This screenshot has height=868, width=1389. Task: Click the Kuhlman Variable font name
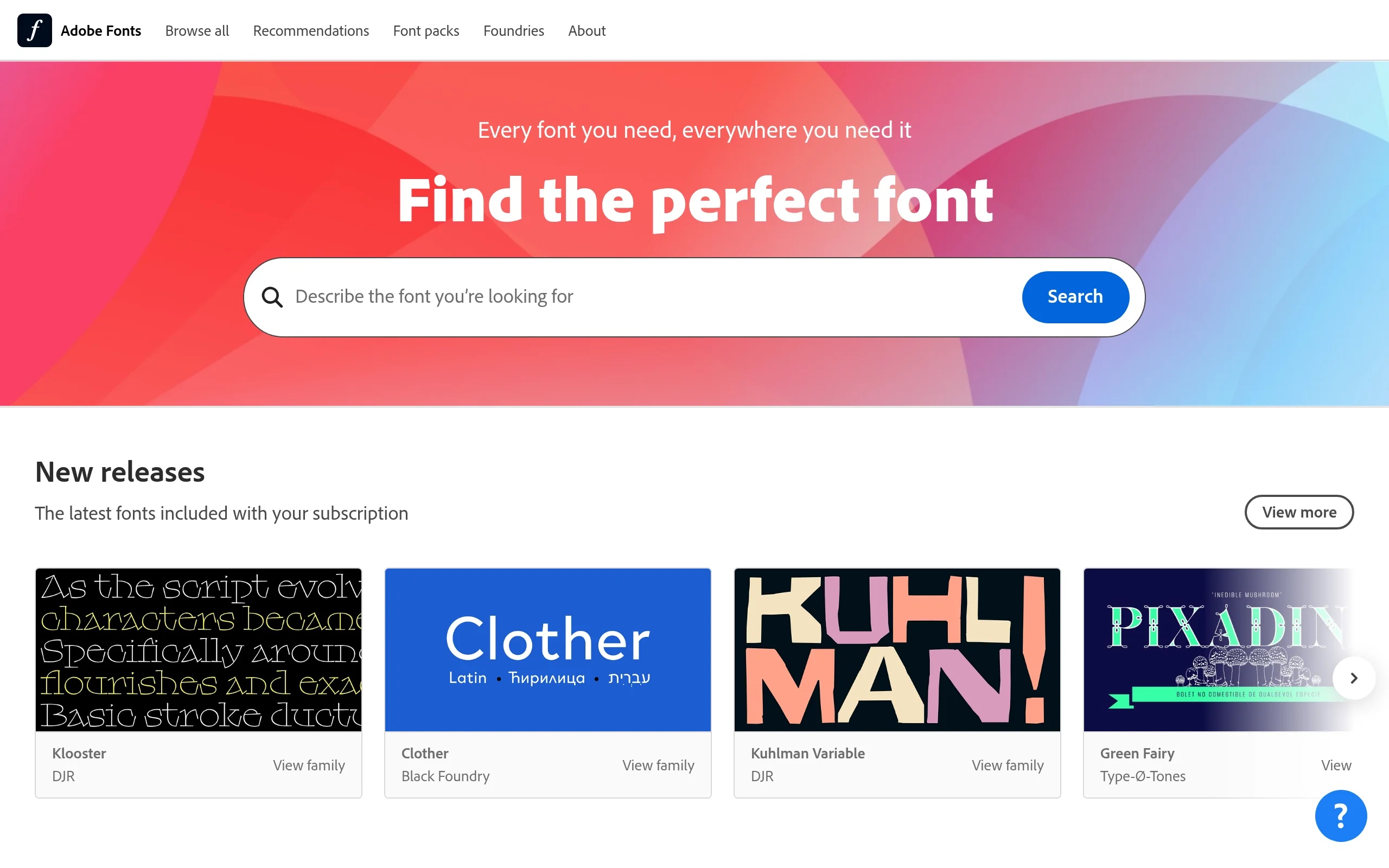pos(807,753)
